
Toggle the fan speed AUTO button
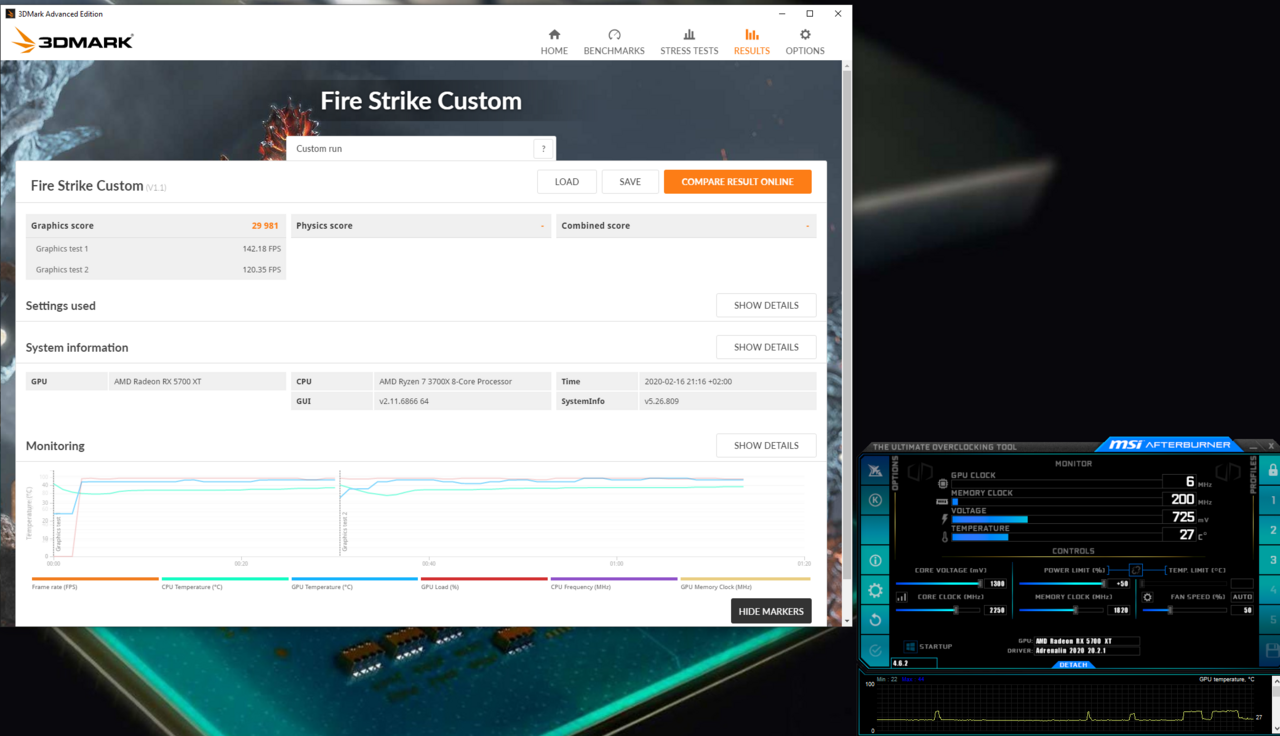tap(1242, 597)
